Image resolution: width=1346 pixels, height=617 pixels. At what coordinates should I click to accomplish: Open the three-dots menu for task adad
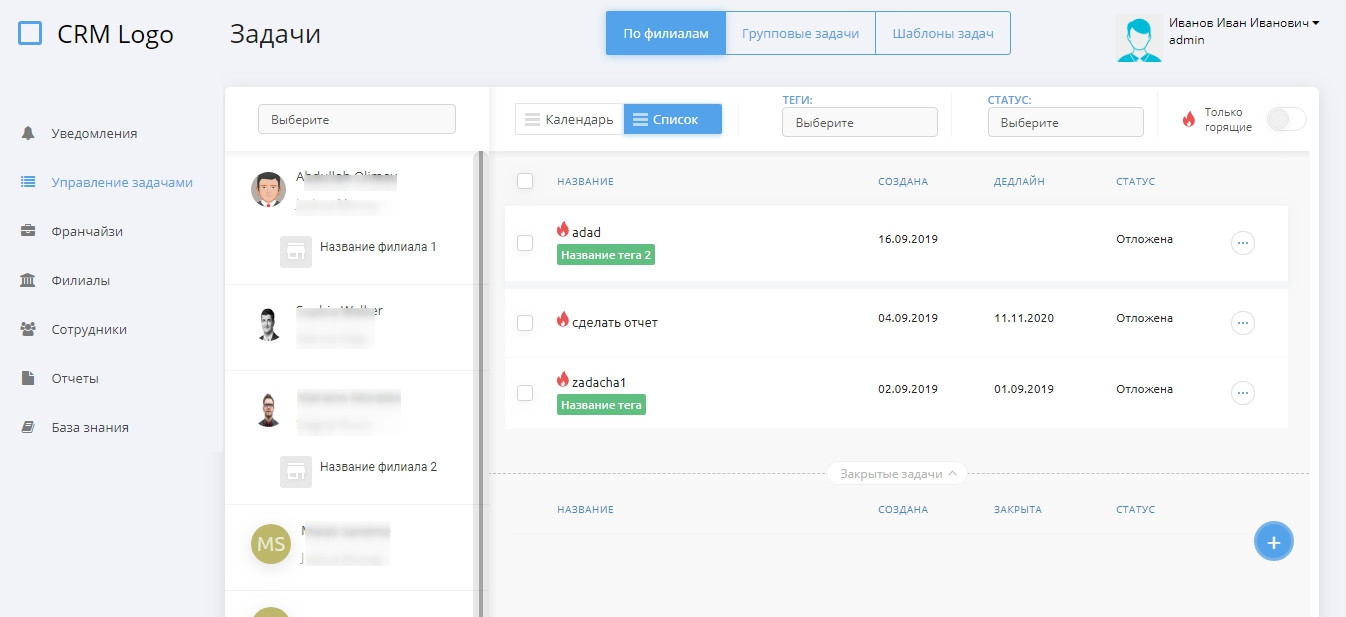click(x=1242, y=243)
